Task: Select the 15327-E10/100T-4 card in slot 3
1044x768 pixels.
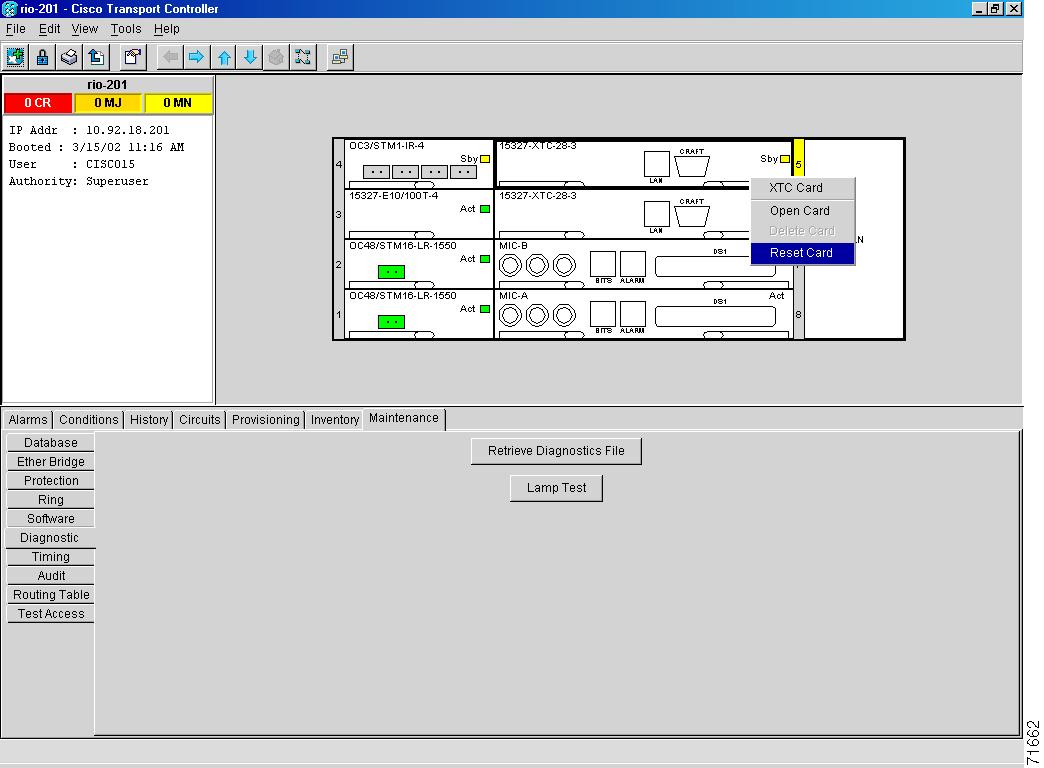Action: 419,214
